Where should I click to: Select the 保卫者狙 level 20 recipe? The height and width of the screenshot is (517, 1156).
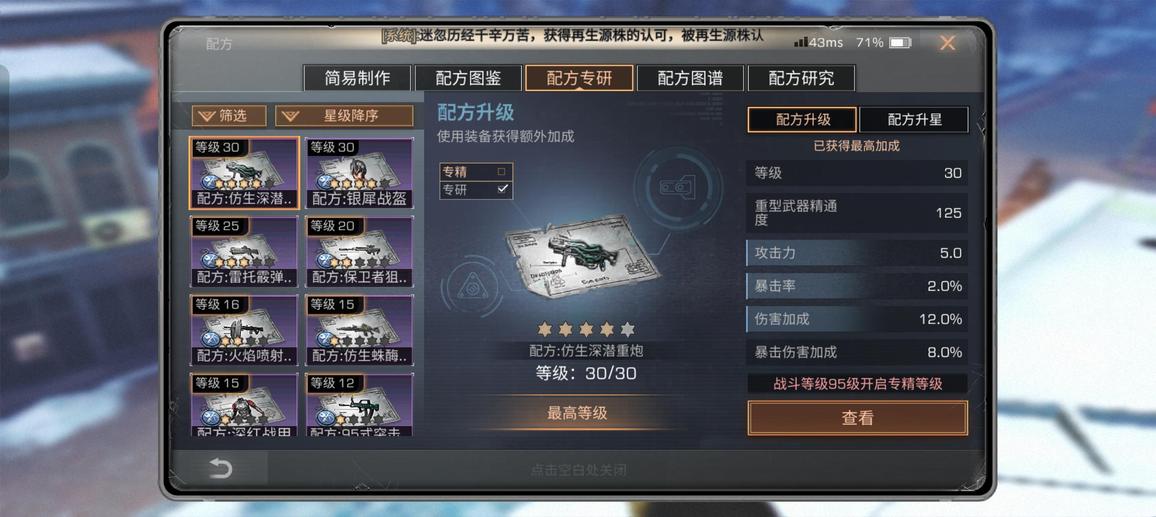coord(360,252)
